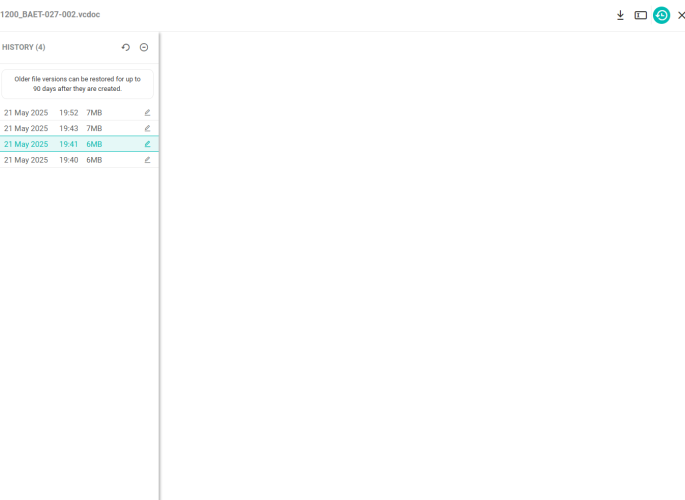Click the restore version arrow icon
This screenshot has height=500, width=685.
pos(126,47)
